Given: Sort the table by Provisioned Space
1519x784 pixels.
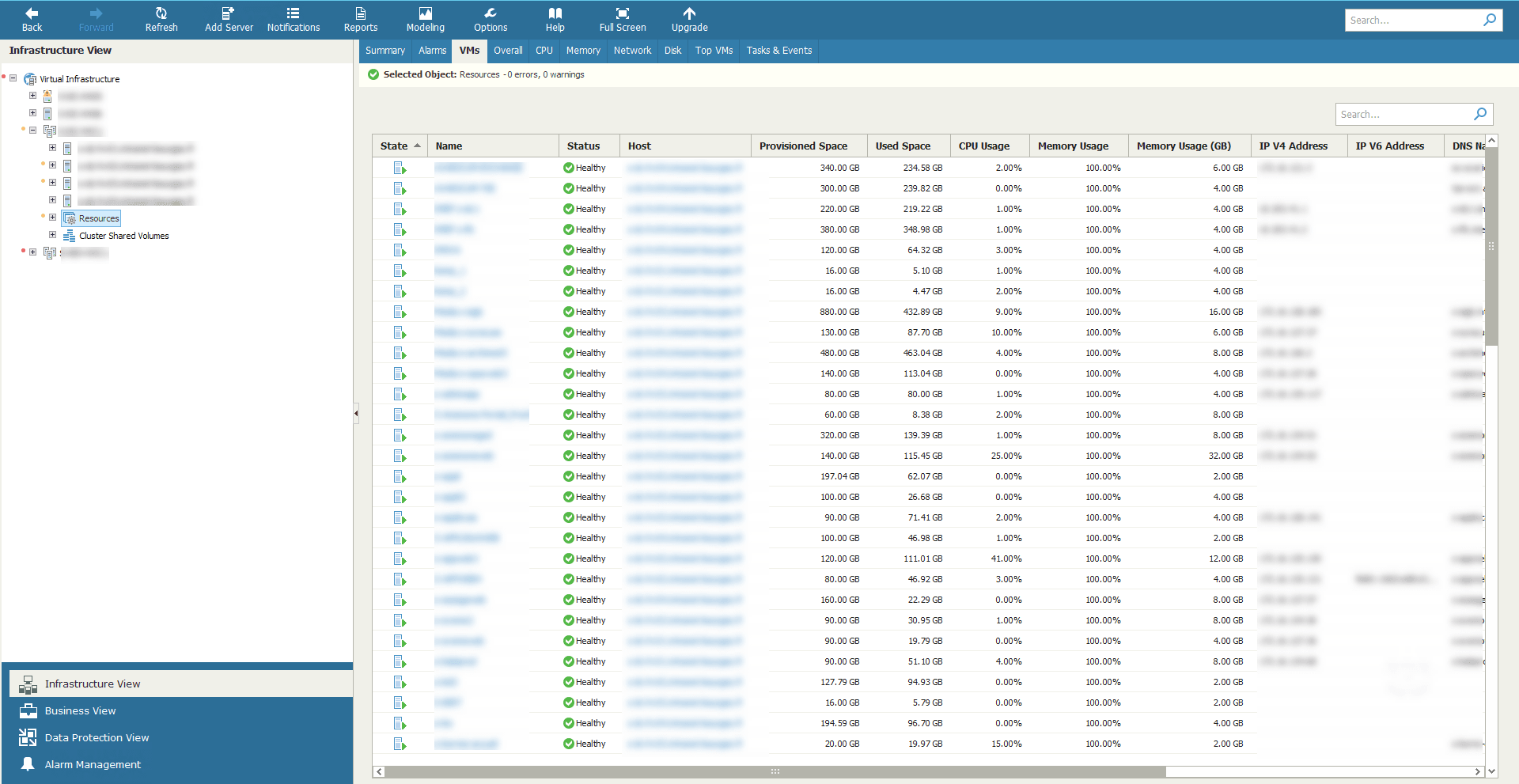Looking at the screenshot, I should [809, 146].
